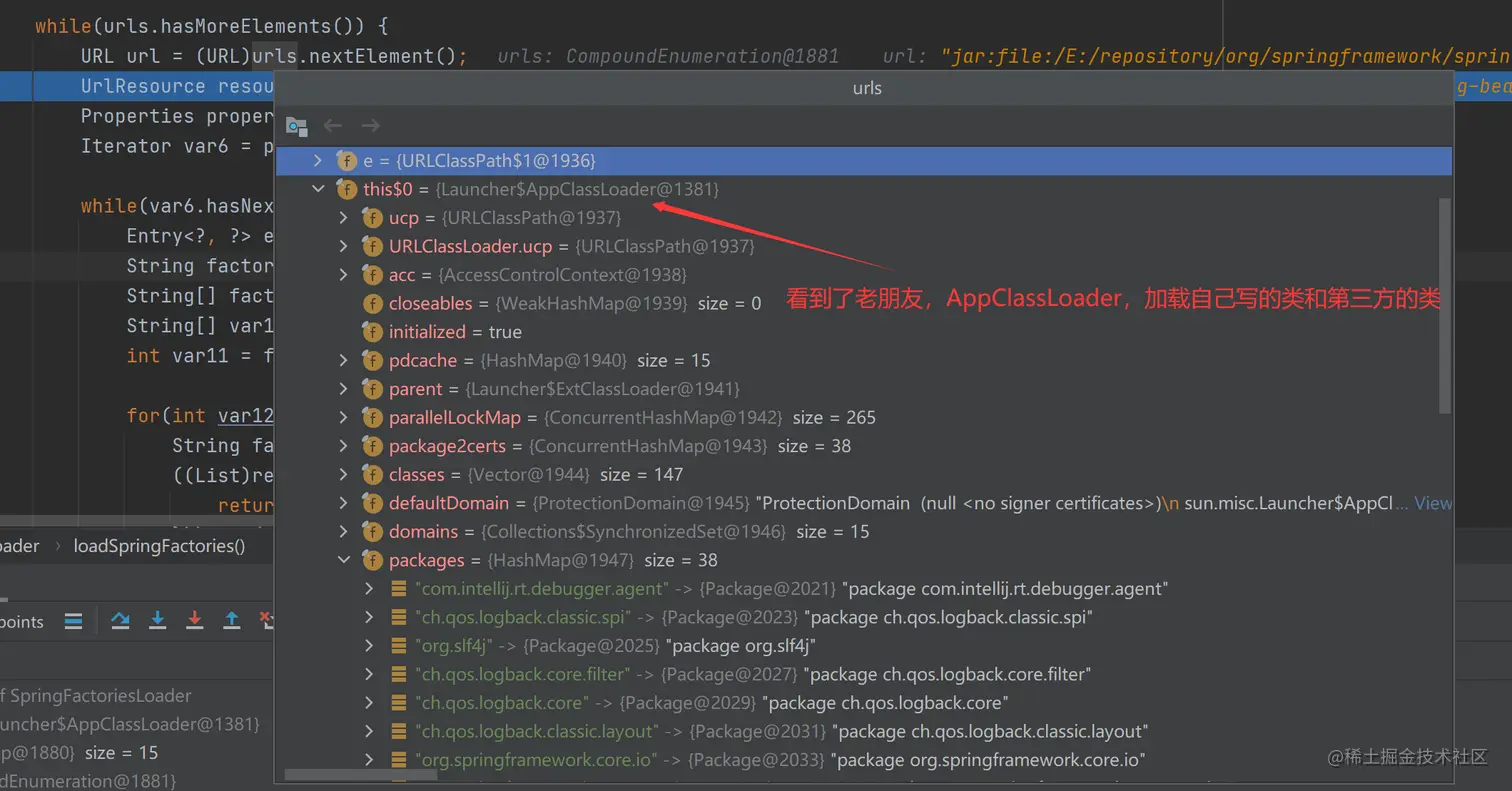
Task: Click the Show Execution Point lines icon
Action: tap(73, 621)
